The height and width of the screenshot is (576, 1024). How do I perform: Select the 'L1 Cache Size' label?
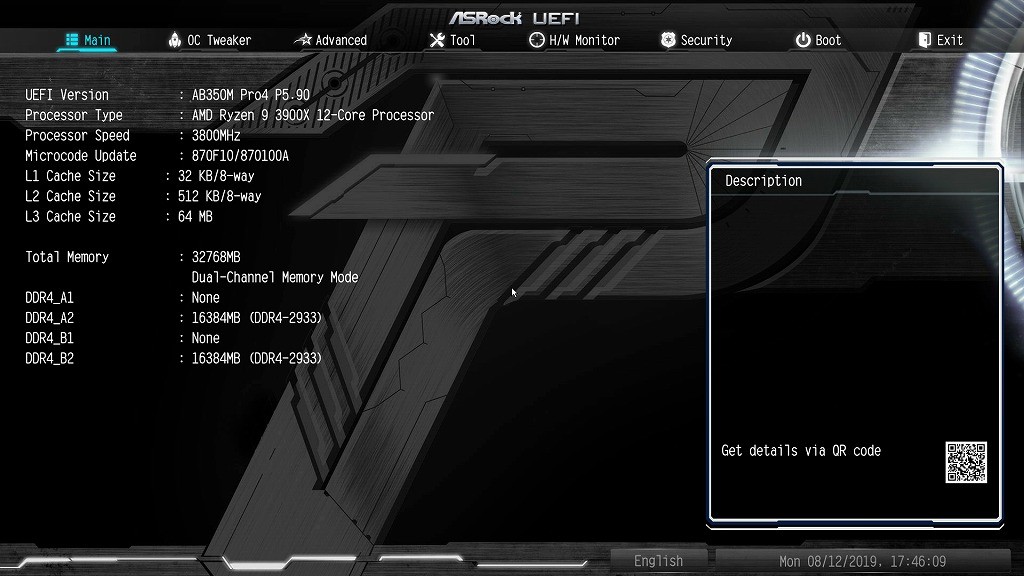click(x=71, y=176)
